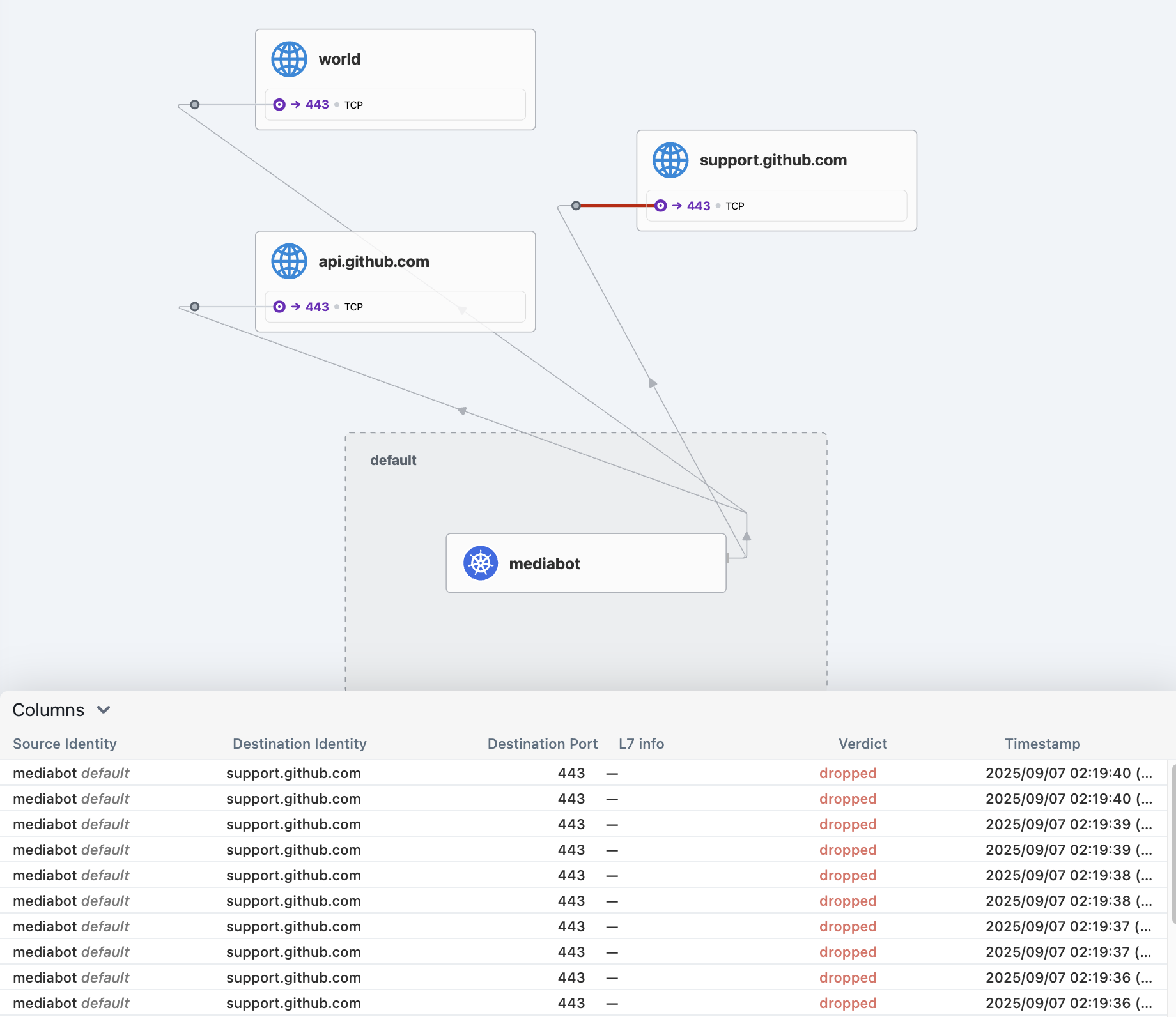This screenshot has width=1176, height=1017.
Task: Select the world service card title
Action: tap(339, 59)
